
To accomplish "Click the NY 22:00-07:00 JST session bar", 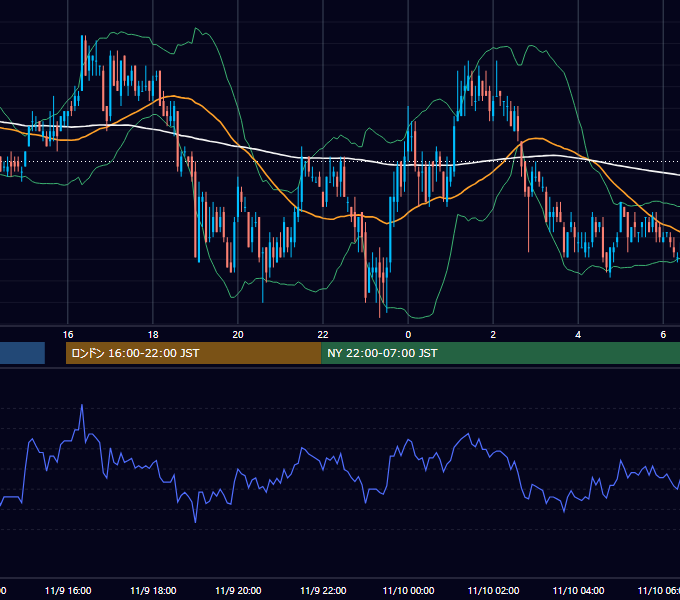I will (x=500, y=353).
